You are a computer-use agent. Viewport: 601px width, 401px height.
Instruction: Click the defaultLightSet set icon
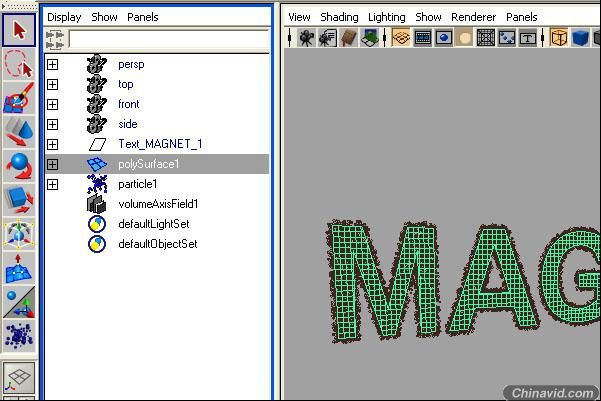(x=97, y=224)
